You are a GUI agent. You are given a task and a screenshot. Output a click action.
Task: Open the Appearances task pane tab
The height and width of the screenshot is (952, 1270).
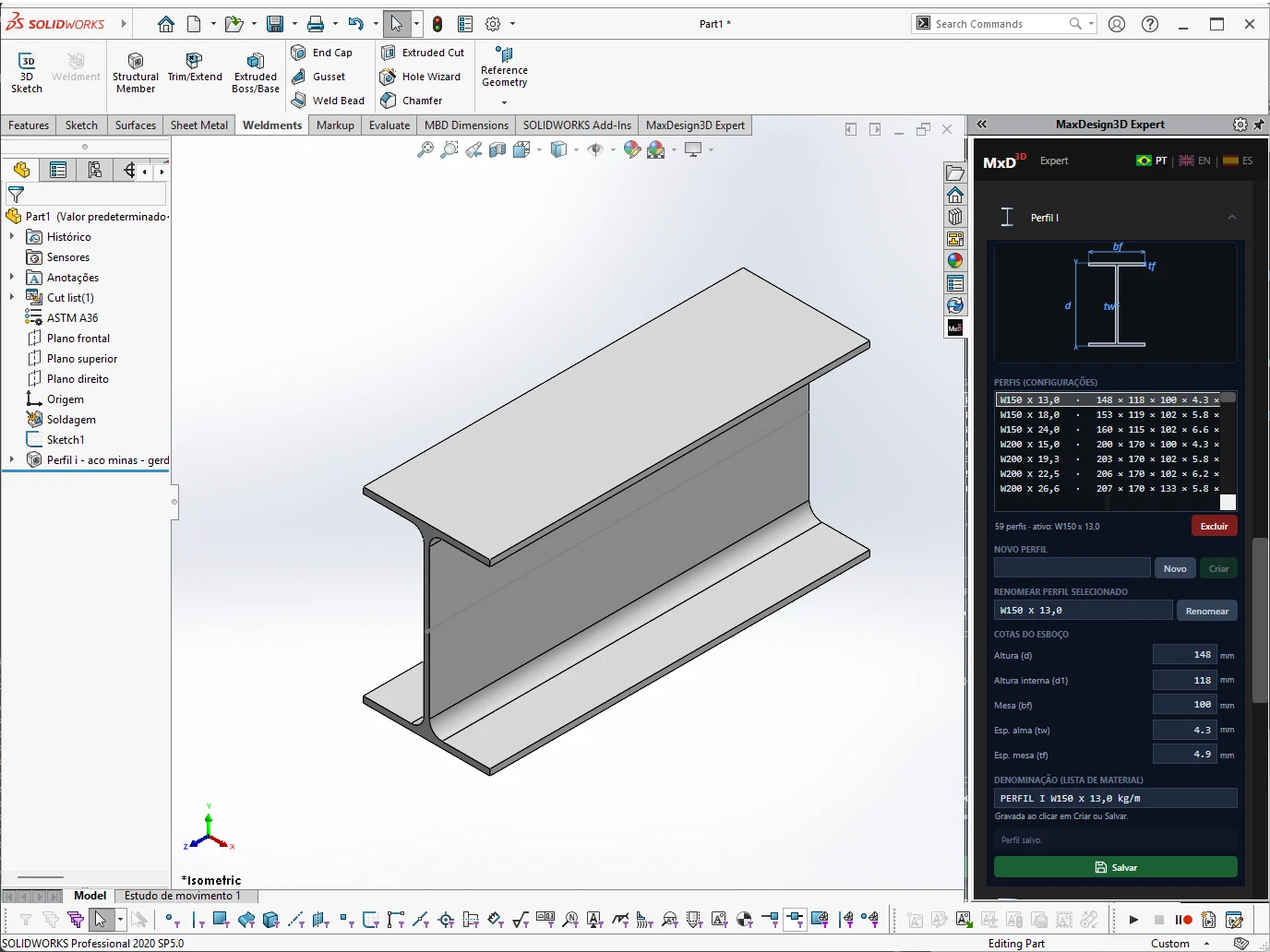click(x=955, y=261)
